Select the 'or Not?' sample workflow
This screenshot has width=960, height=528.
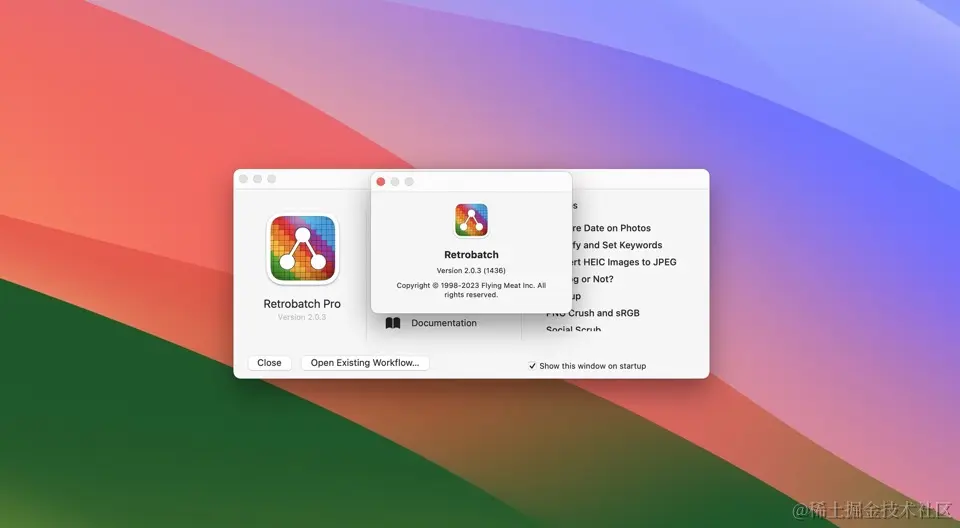(x=593, y=279)
